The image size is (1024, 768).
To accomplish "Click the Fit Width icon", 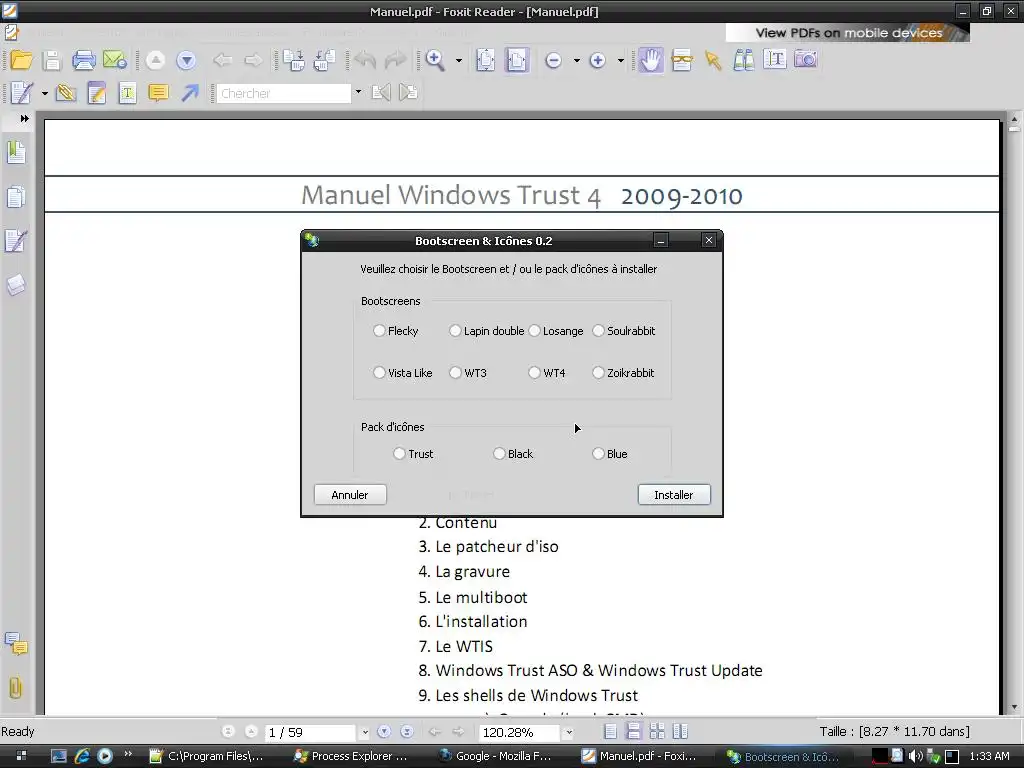I will (x=517, y=60).
